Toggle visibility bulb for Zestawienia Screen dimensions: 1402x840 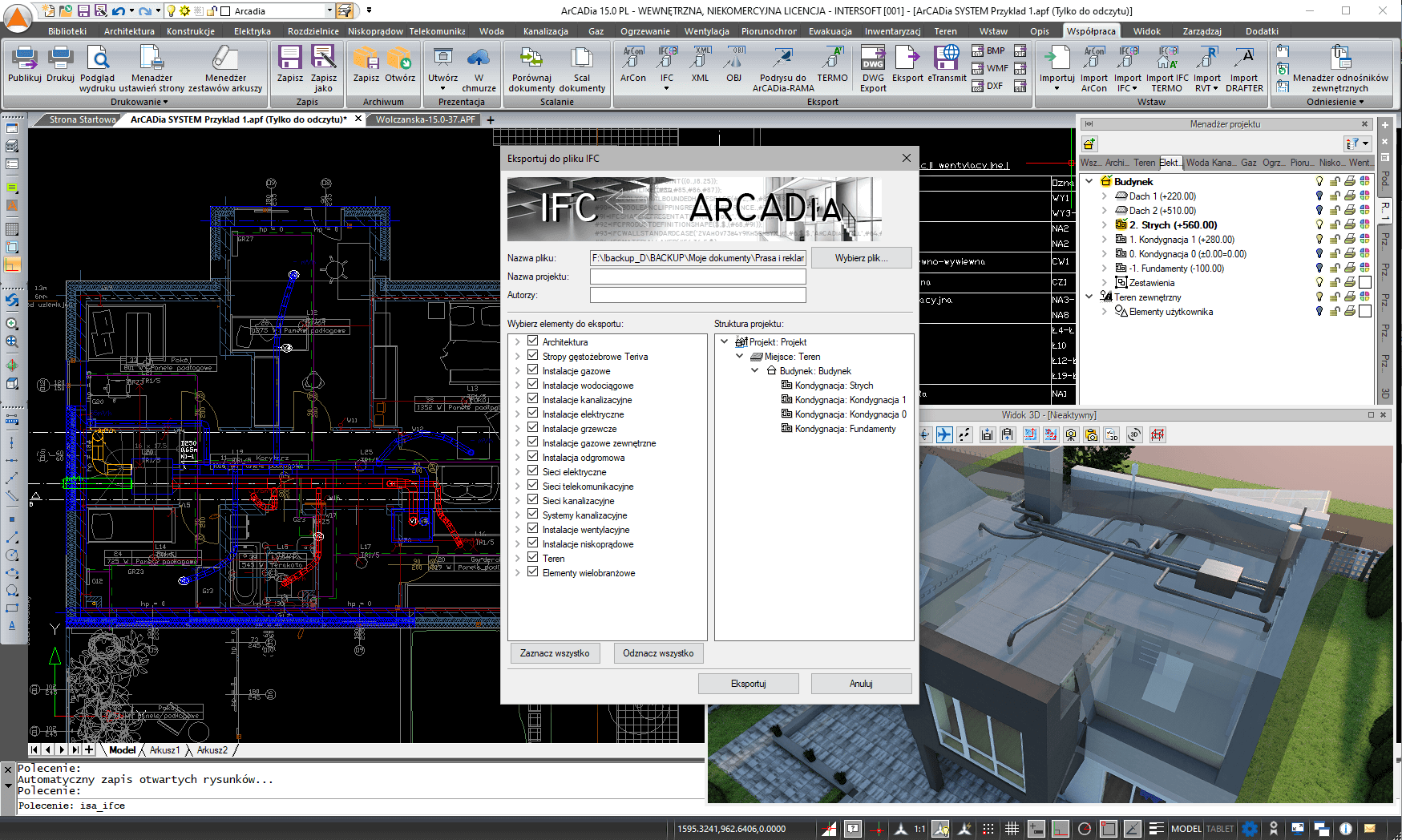1319,282
